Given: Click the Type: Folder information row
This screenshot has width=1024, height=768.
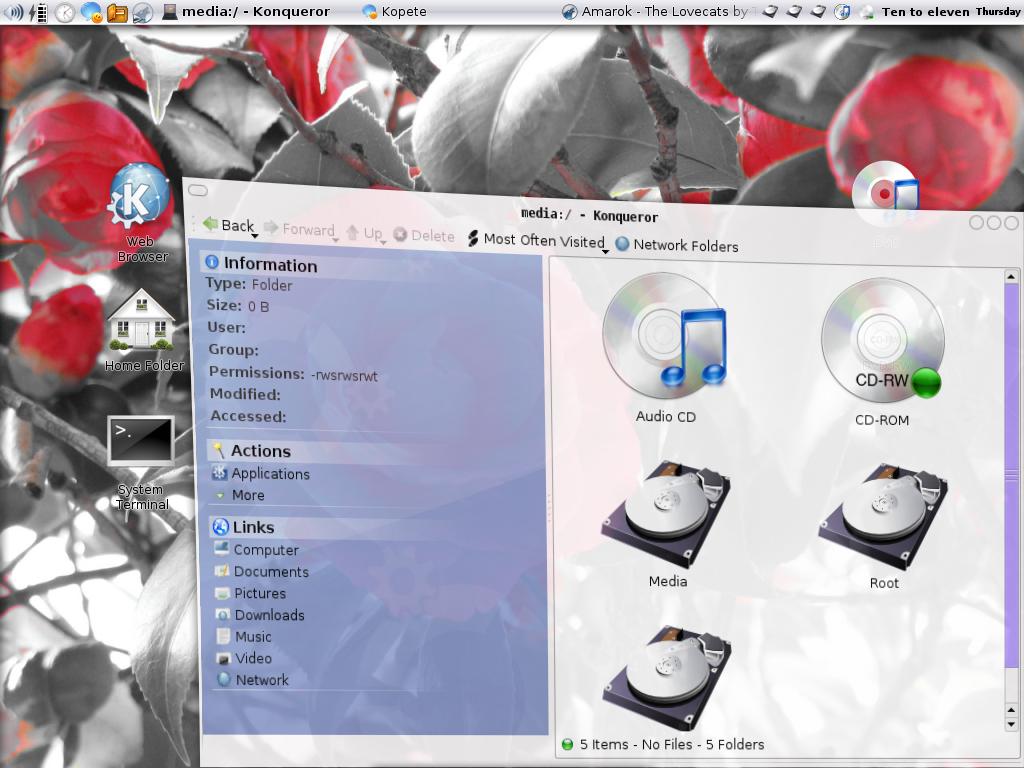Looking at the screenshot, I should [x=249, y=284].
